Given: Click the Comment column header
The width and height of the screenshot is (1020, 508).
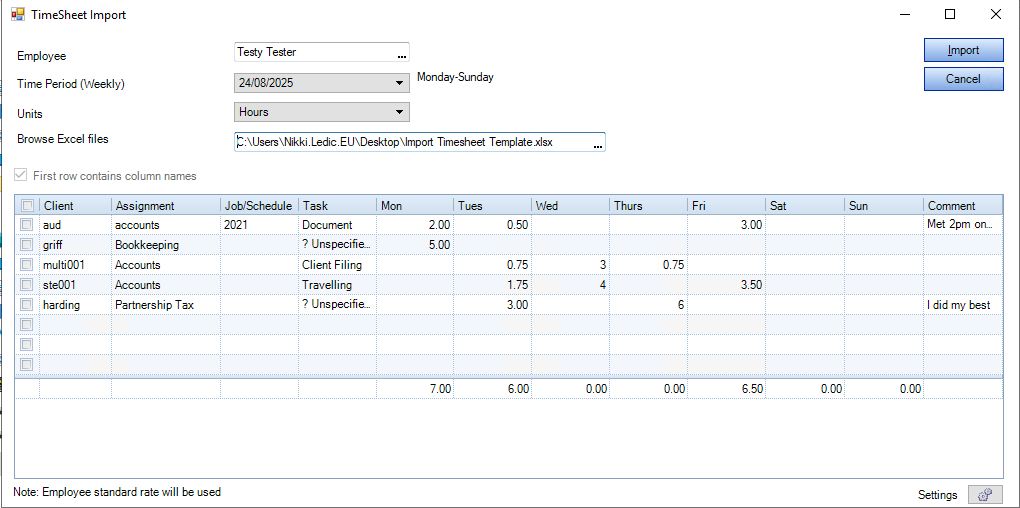Looking at the screenshot, I should point(963,206).
